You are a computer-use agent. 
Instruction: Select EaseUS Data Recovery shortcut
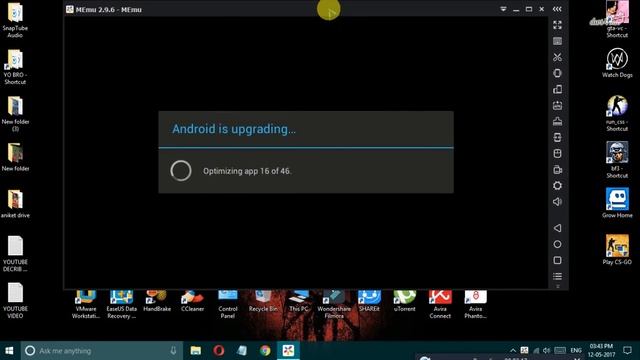(121, 304)
